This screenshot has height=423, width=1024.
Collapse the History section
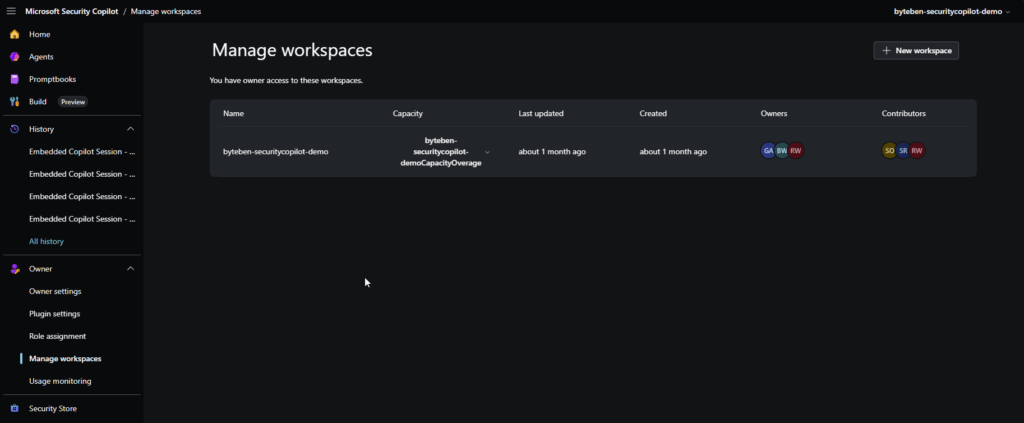(130, 129)
